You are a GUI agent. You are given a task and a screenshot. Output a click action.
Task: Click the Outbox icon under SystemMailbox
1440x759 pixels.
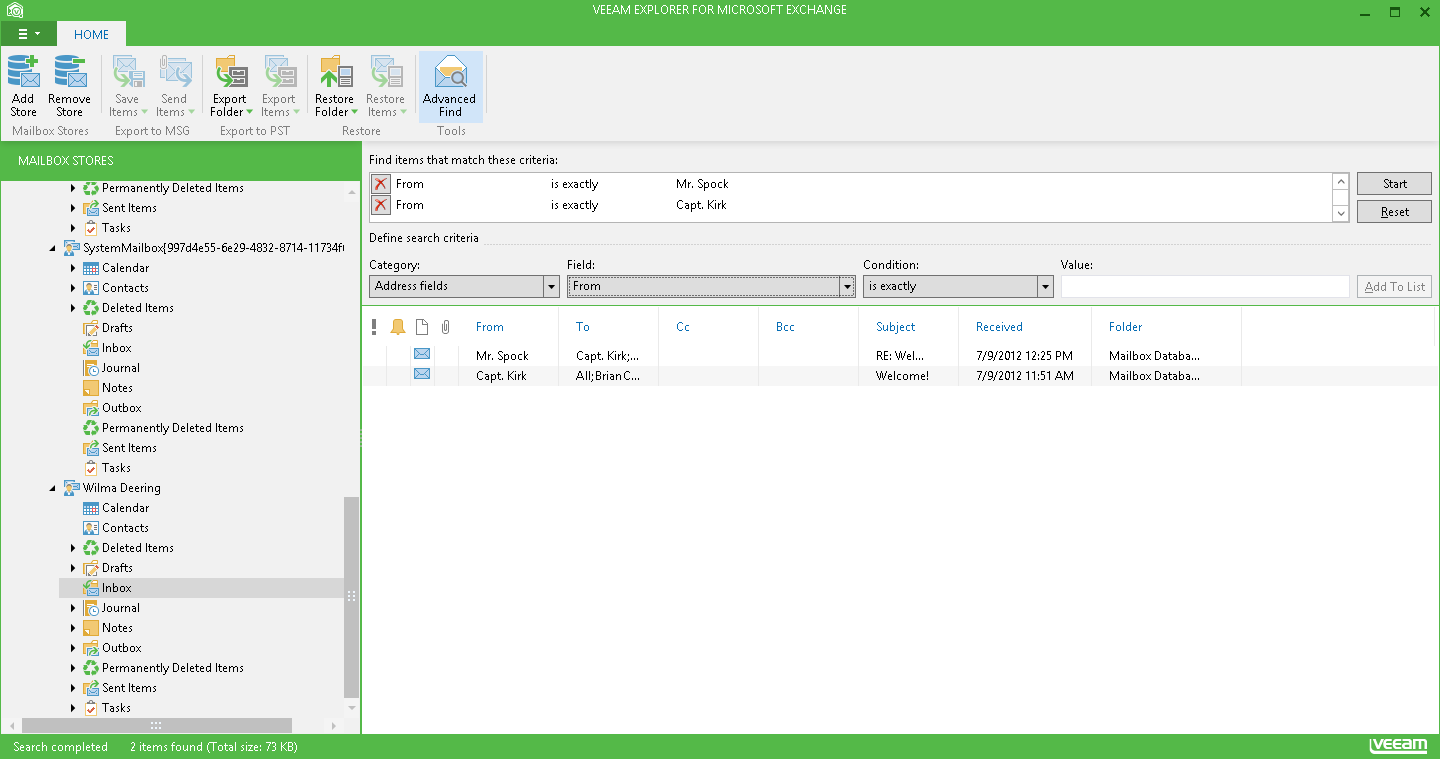[x=91, y=408]
